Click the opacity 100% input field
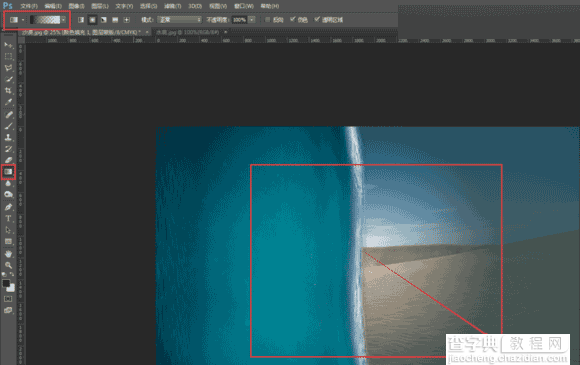 pos(239,20)
